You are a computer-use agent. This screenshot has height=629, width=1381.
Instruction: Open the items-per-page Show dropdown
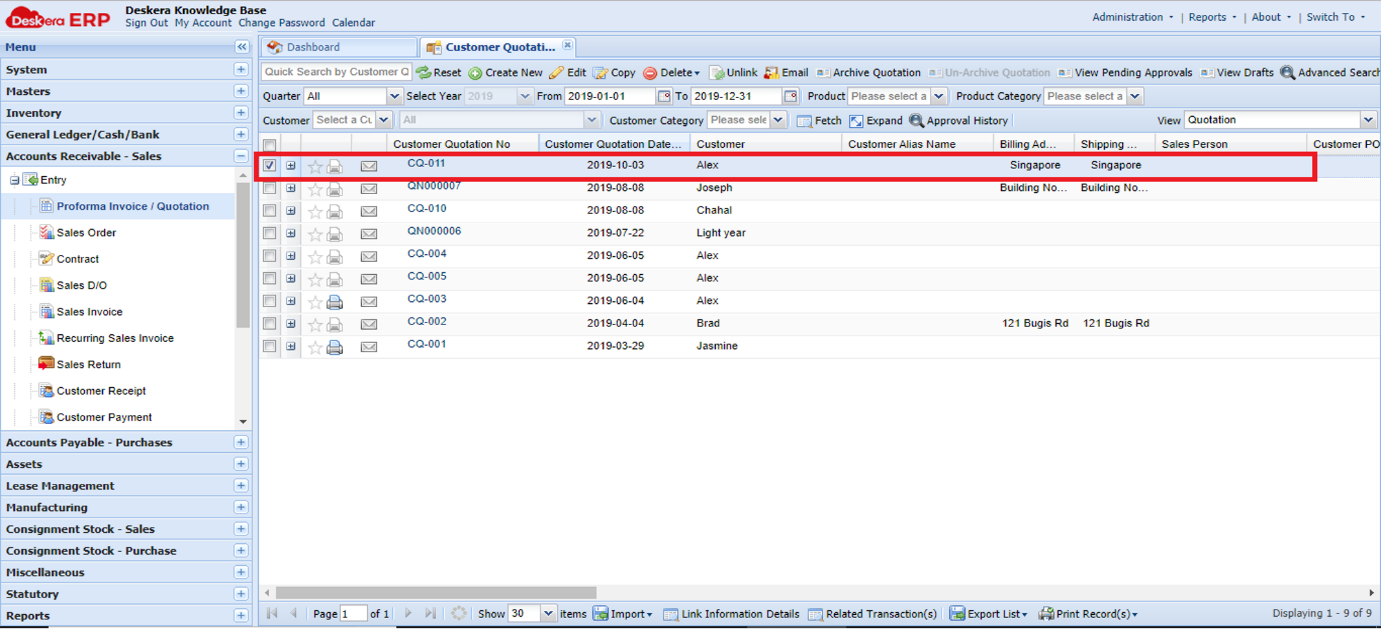[x=548, y=614]
